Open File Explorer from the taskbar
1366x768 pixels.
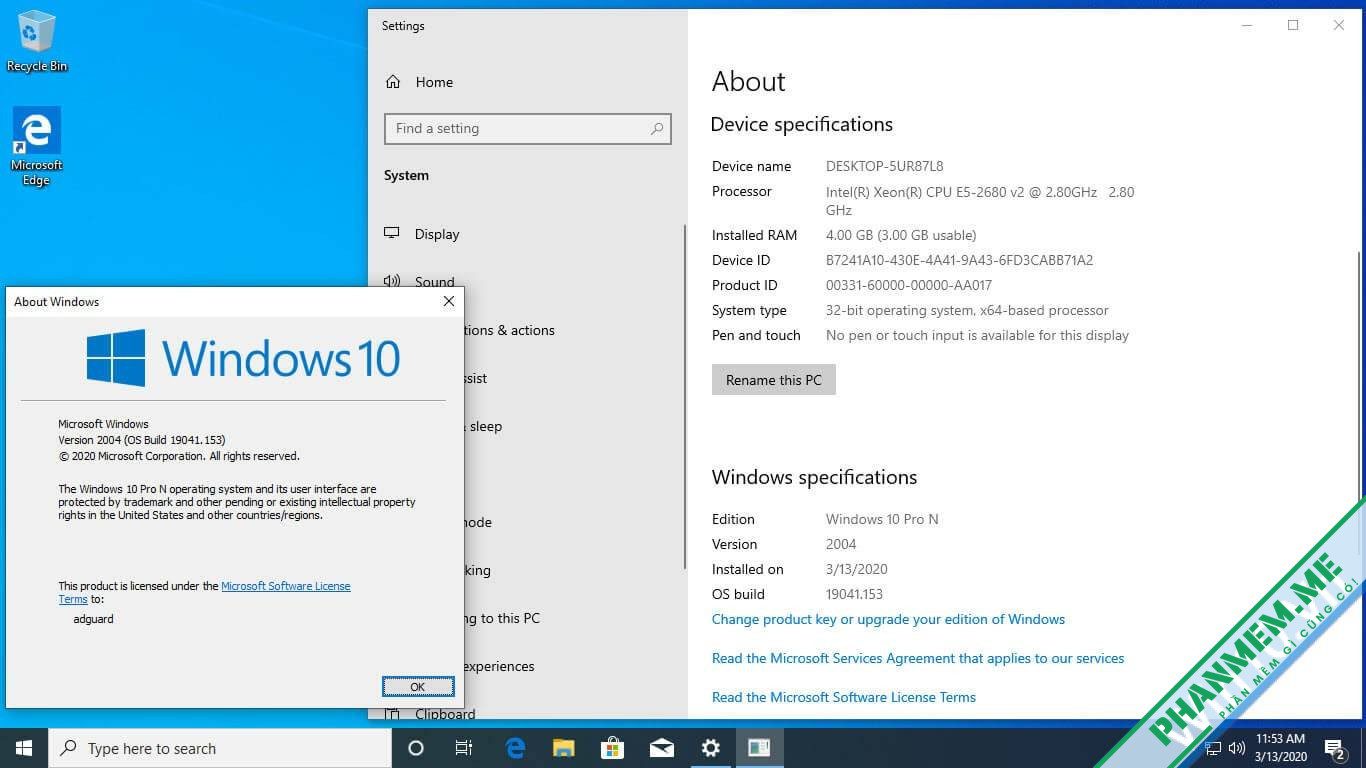click(564, 748)
